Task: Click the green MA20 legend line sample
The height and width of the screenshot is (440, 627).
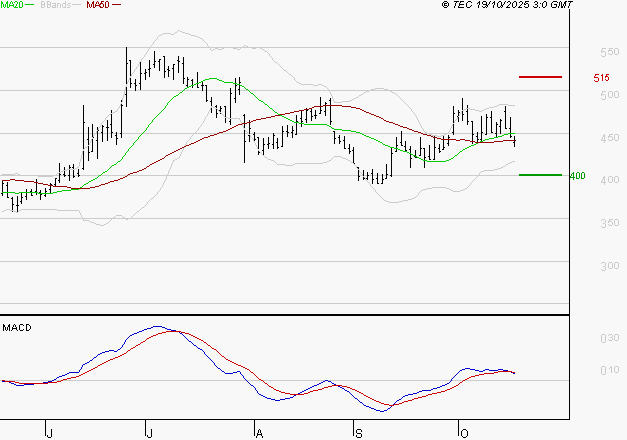Action: pos(30,5)
